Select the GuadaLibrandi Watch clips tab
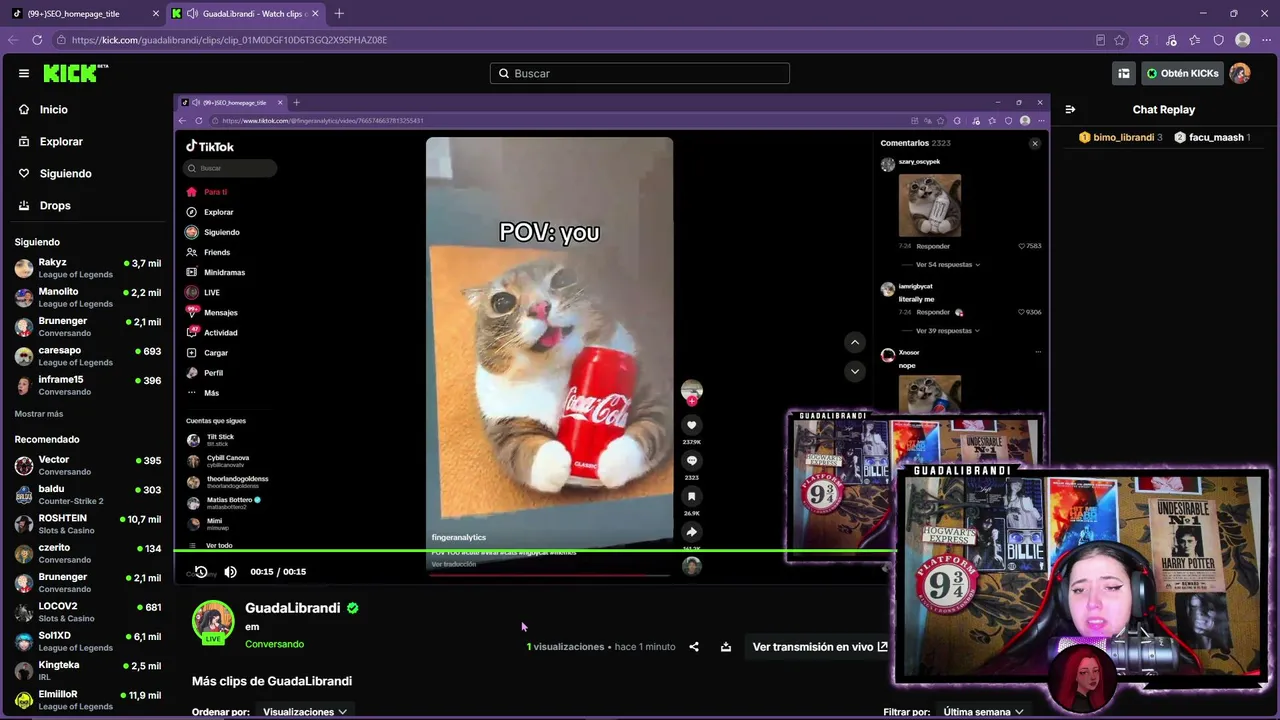Viewport: 1280px width, 720px height. pyautogui.click(x=246, y=14)
